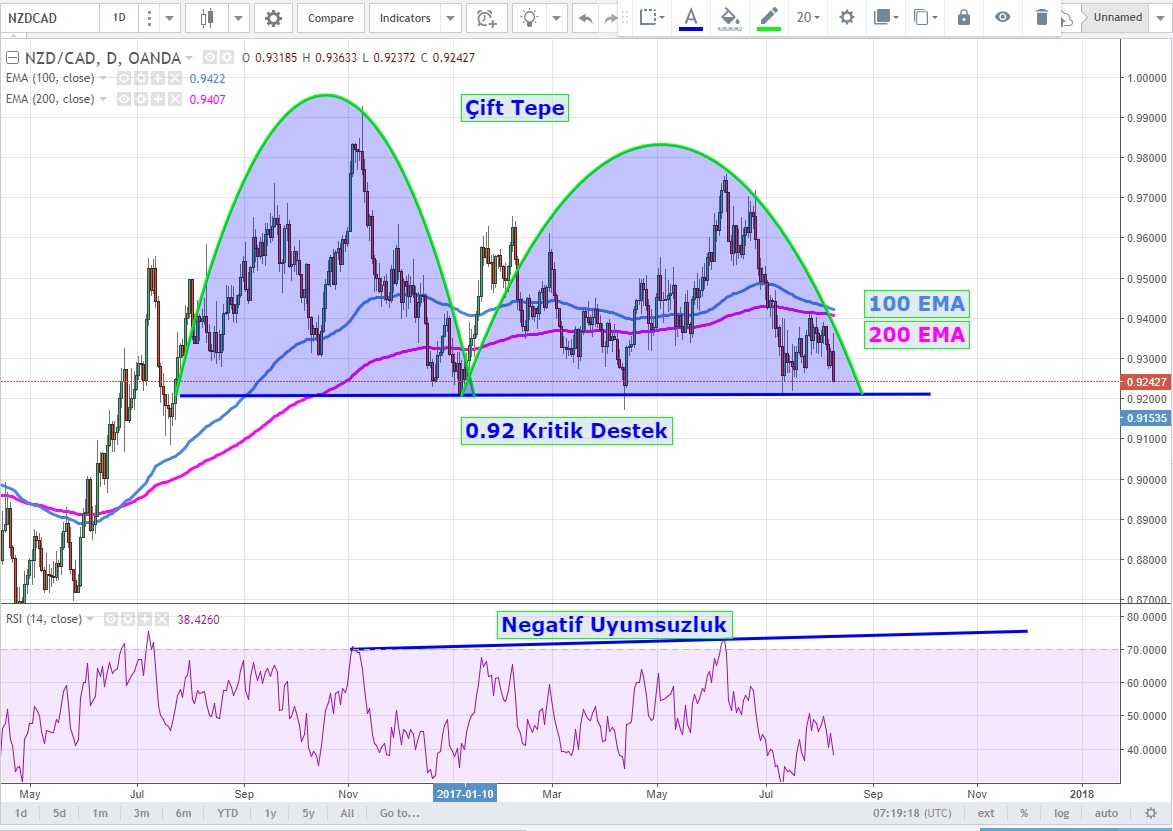Image resolution: width=1173 pixels, height=831 pixels.
Task: Click the candlestick chart style icon
Action: [207, 18]
